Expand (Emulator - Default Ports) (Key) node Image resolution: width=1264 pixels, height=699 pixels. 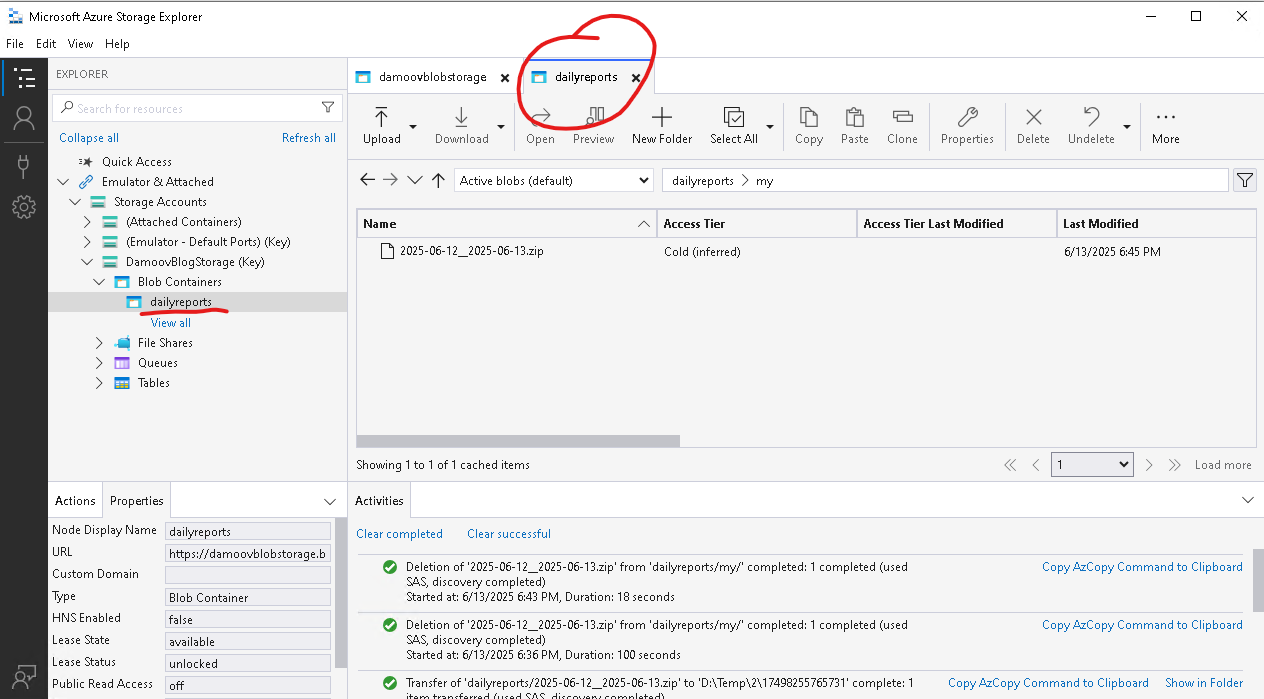(x=87, y=242)
